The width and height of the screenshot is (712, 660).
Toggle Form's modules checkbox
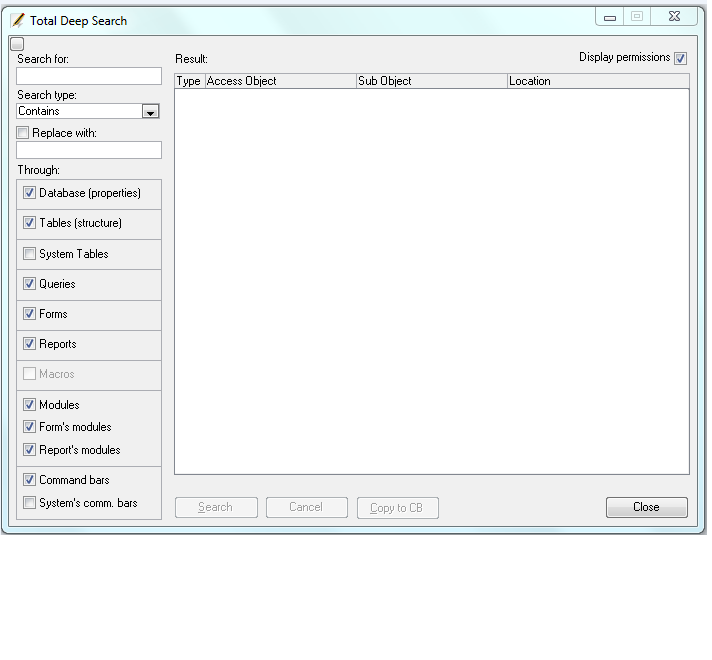(x=30, y=427)
